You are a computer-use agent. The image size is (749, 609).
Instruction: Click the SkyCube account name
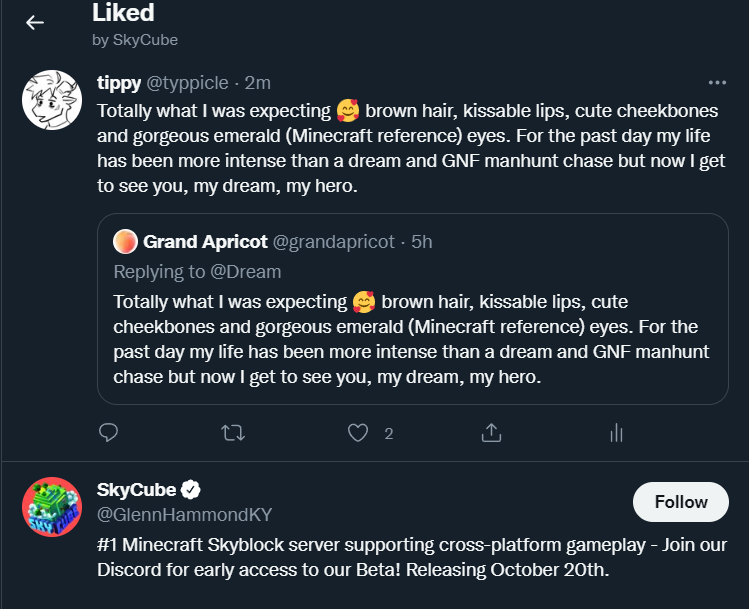pos(136,490)
